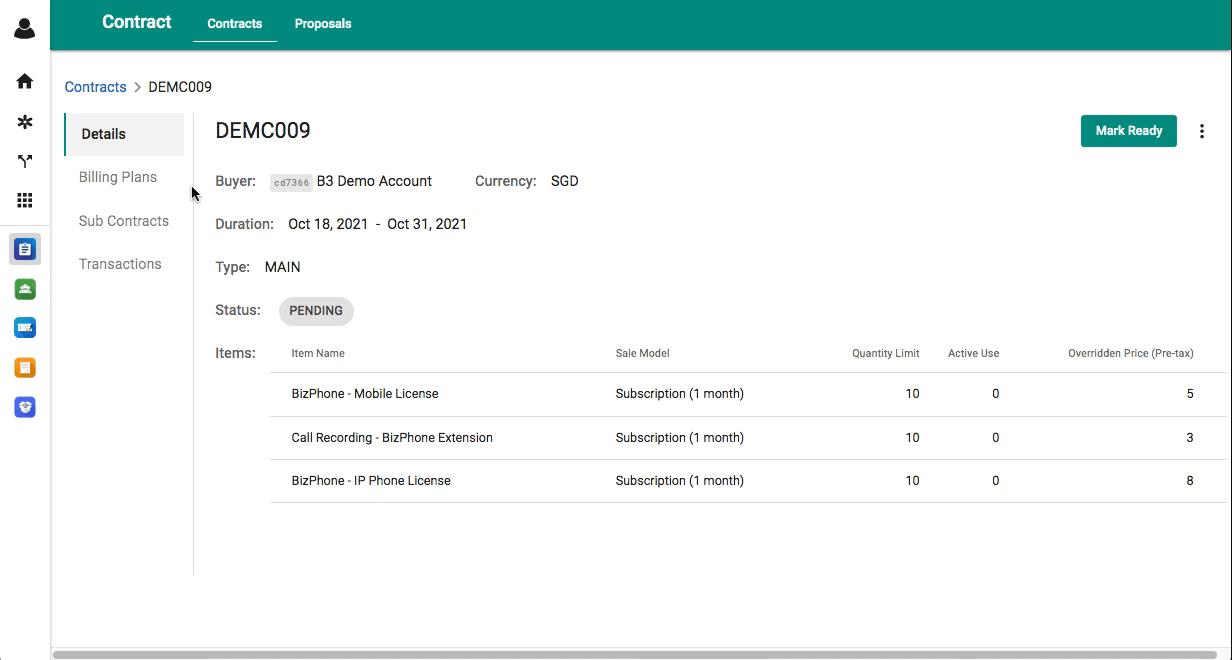This screenshot has width=1232, height=660.
Task: Click Quantity Limit 10 for IP Phone License
Action: pyautogui.click(x=912, y=481)
